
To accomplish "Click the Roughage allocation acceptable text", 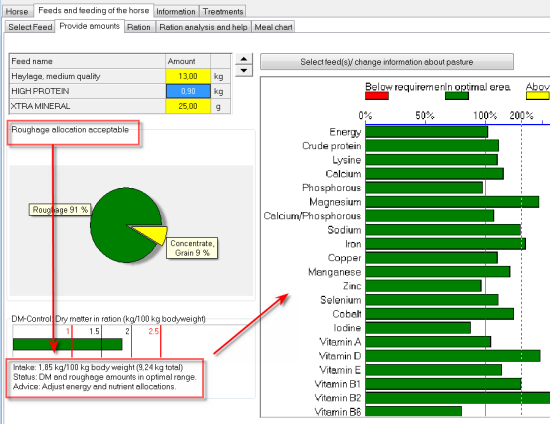I will coord(70,129).
